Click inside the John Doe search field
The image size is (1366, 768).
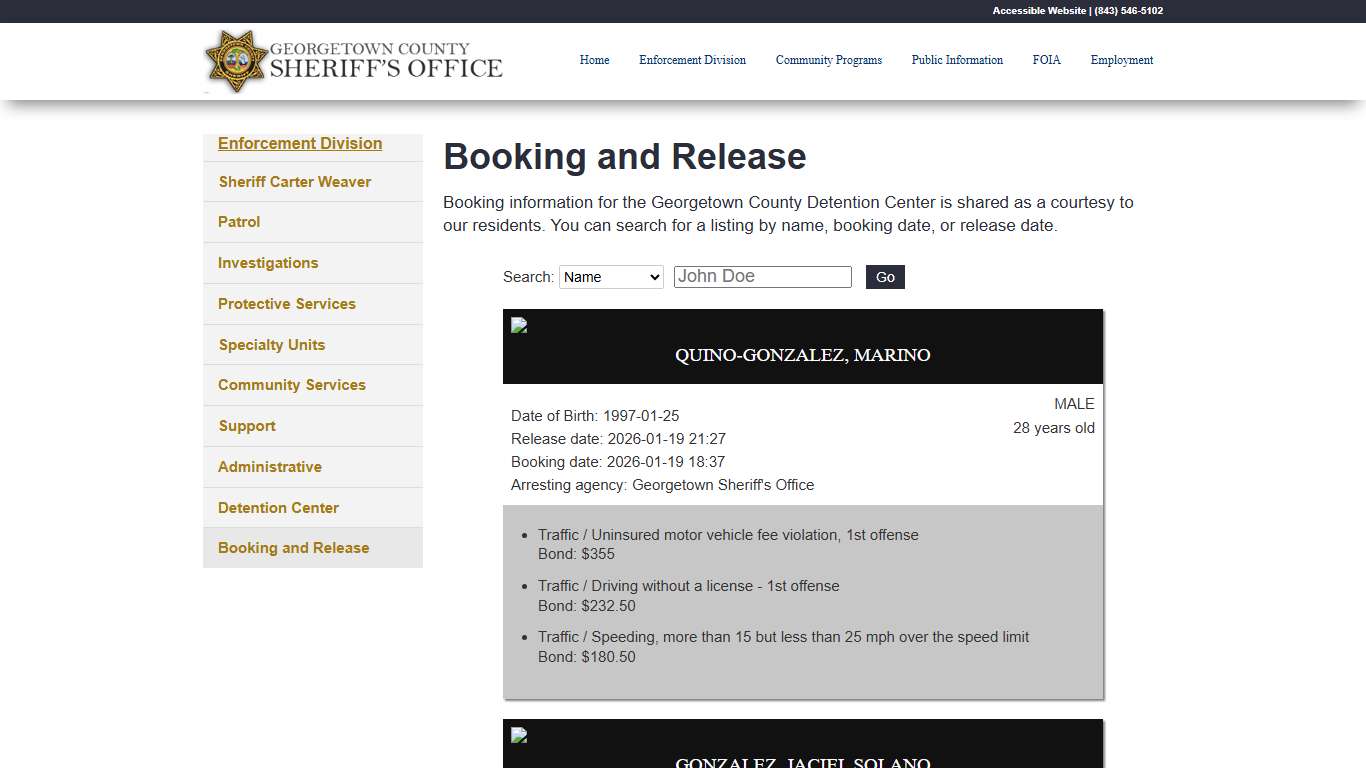pyautogui.click(x=762, y=276)
